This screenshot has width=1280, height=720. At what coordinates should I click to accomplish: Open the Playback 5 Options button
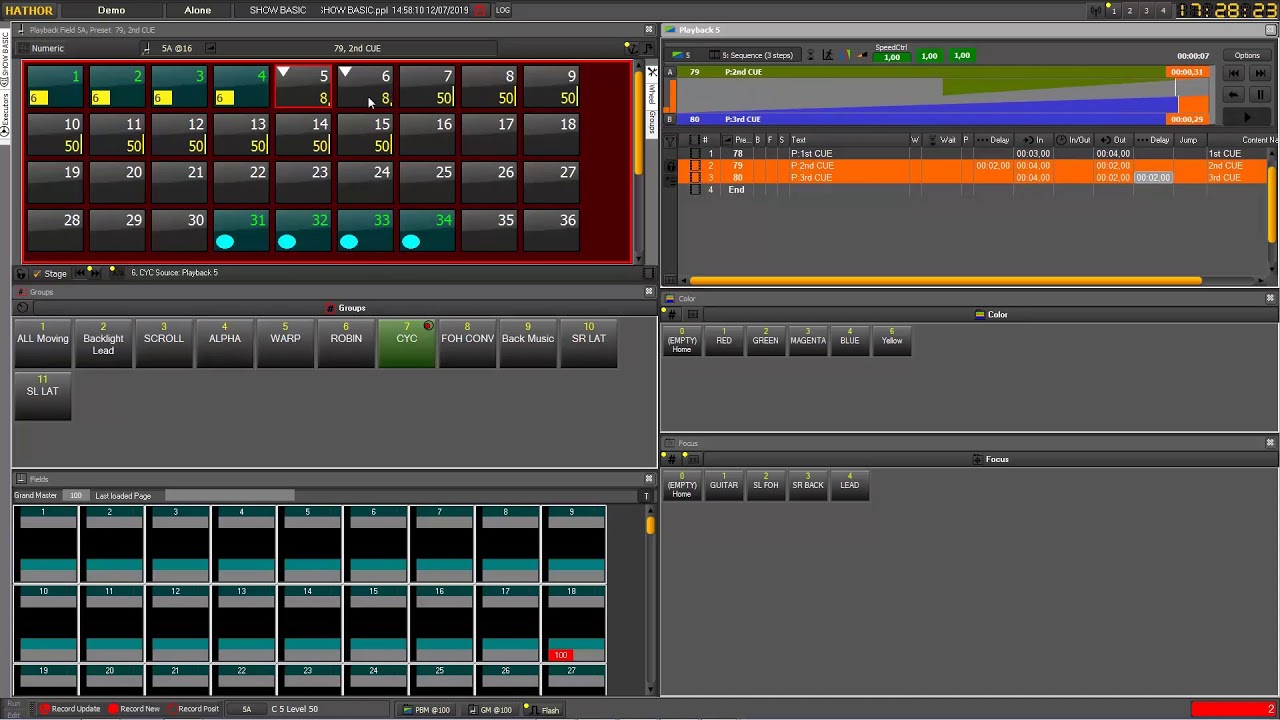(1247, 56)
